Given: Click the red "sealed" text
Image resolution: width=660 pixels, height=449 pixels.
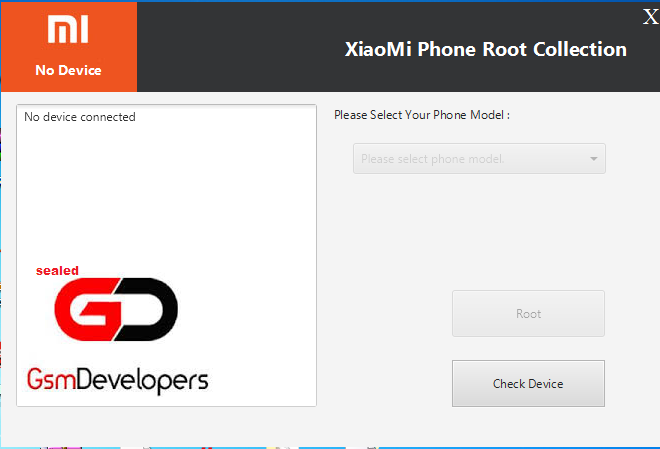Looking at the screenshot, I should point(57,271).
